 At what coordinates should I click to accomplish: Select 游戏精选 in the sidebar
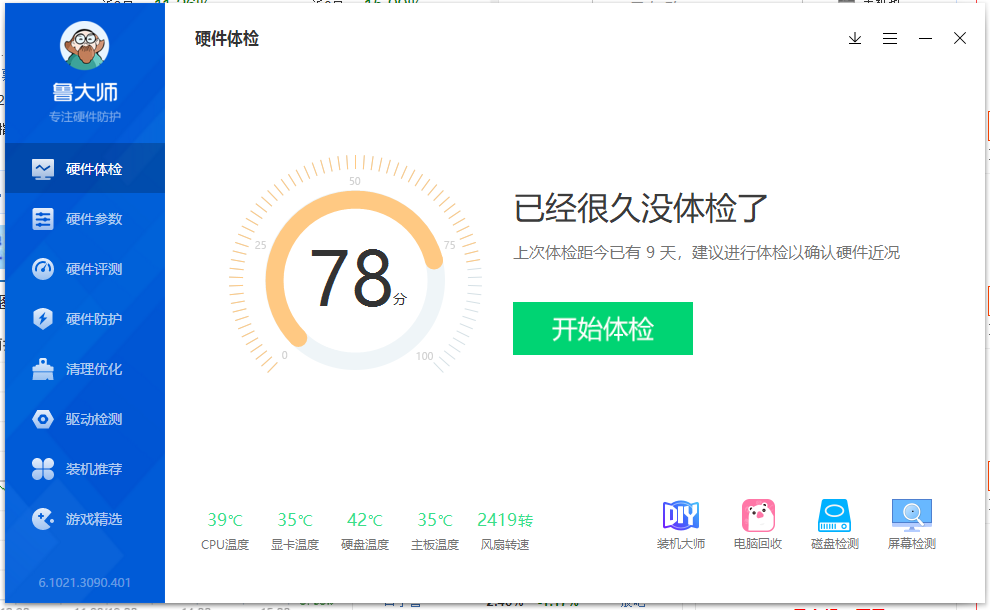tap(85, 519)
